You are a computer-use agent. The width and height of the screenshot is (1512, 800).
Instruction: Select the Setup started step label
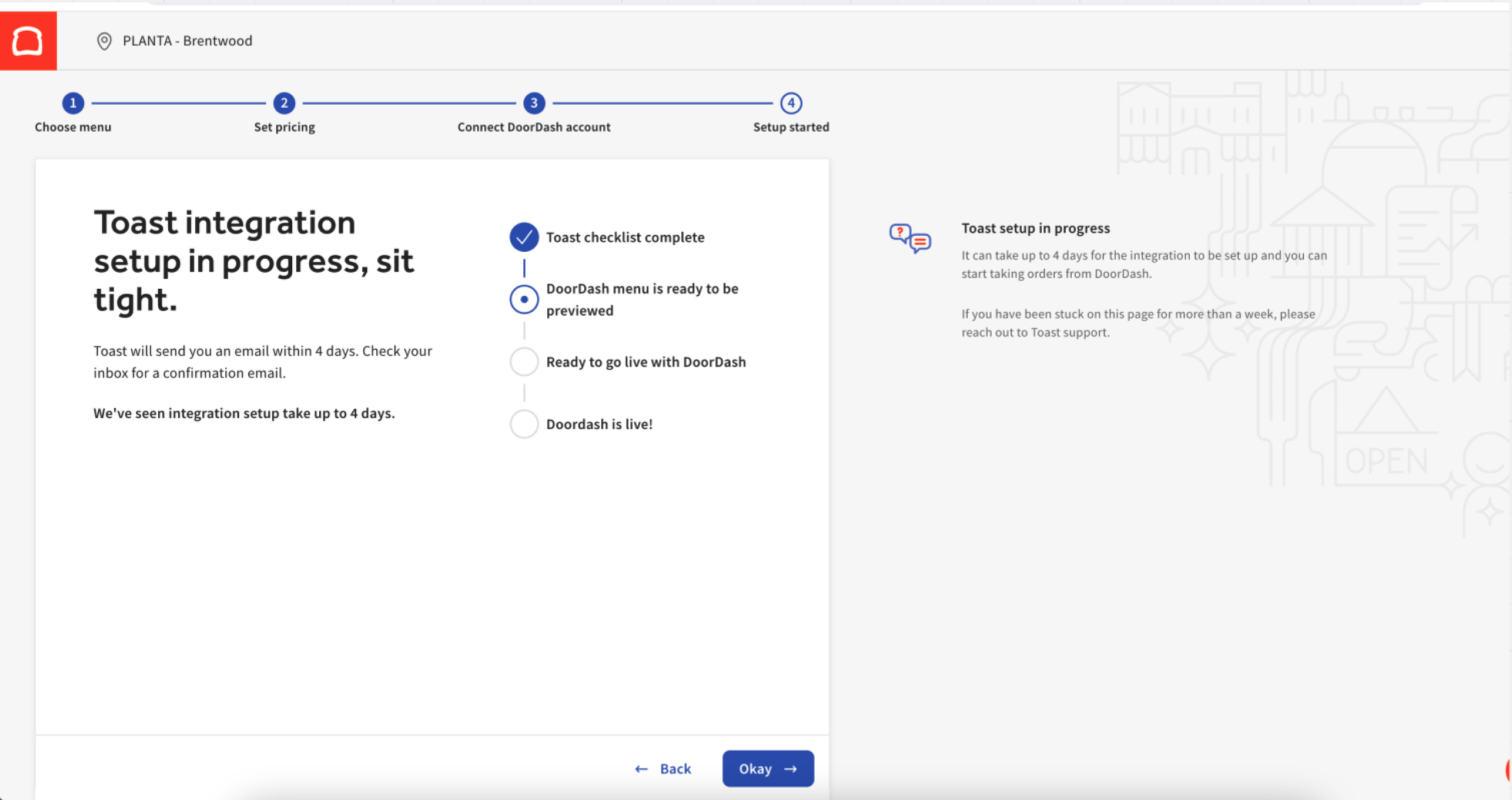coord(791,126)
